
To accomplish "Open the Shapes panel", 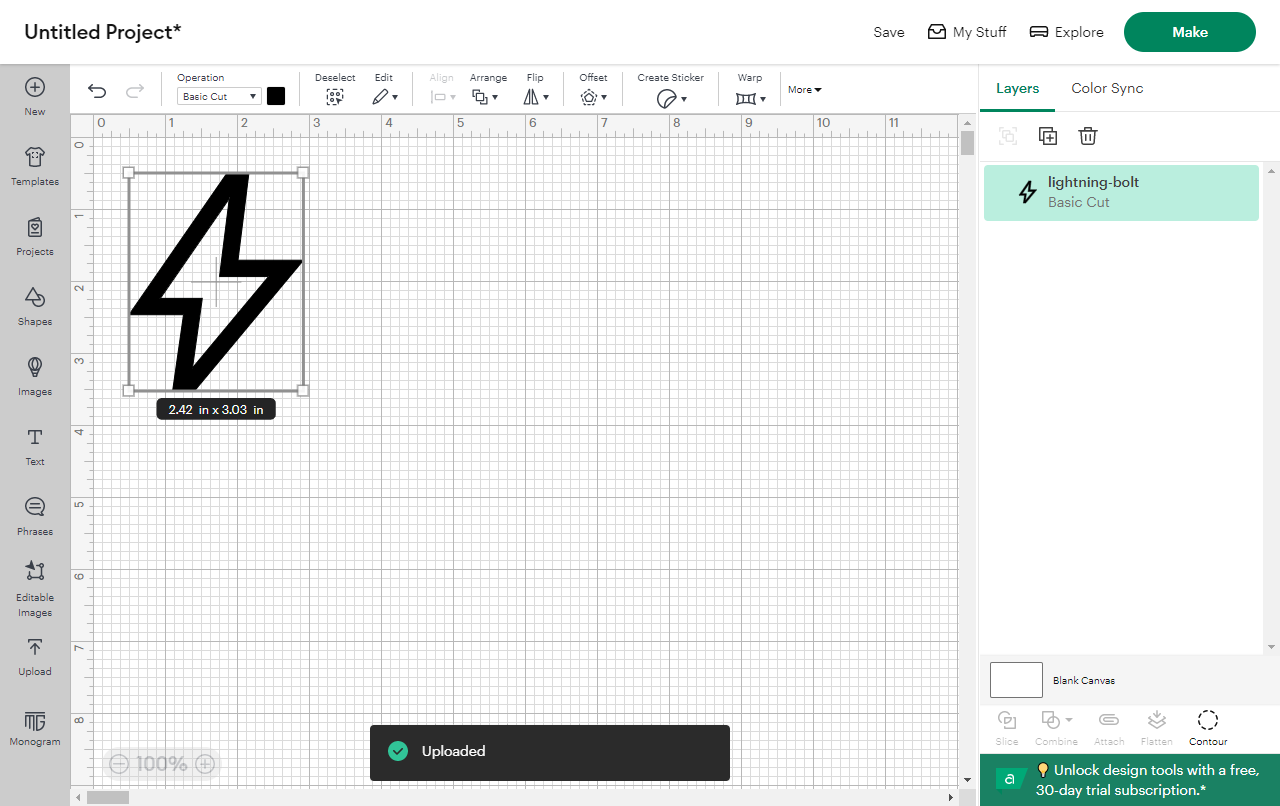I will [34, 303].
